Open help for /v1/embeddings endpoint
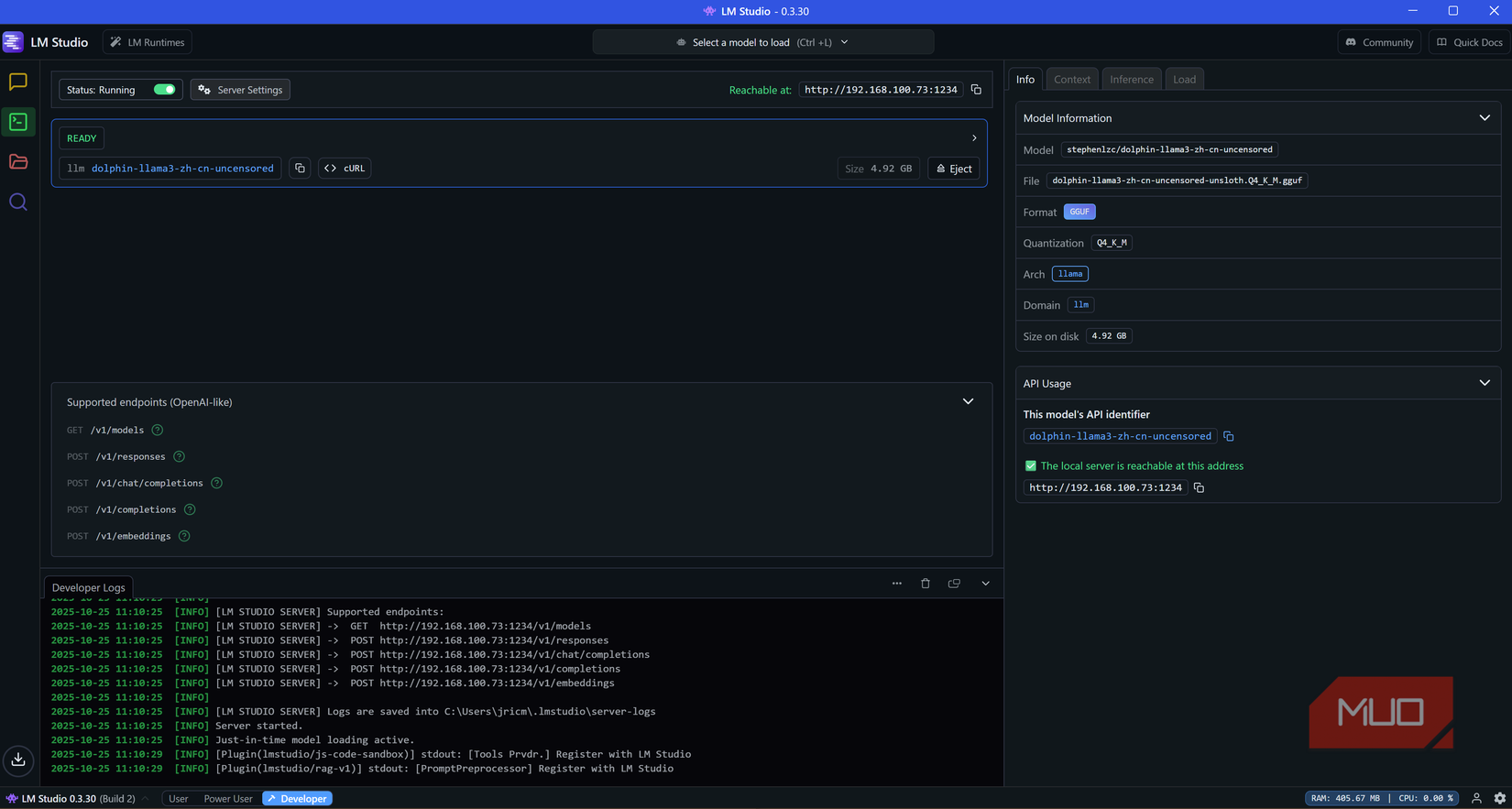This screenshot has height=809, width=1512. tap(184, 536)
